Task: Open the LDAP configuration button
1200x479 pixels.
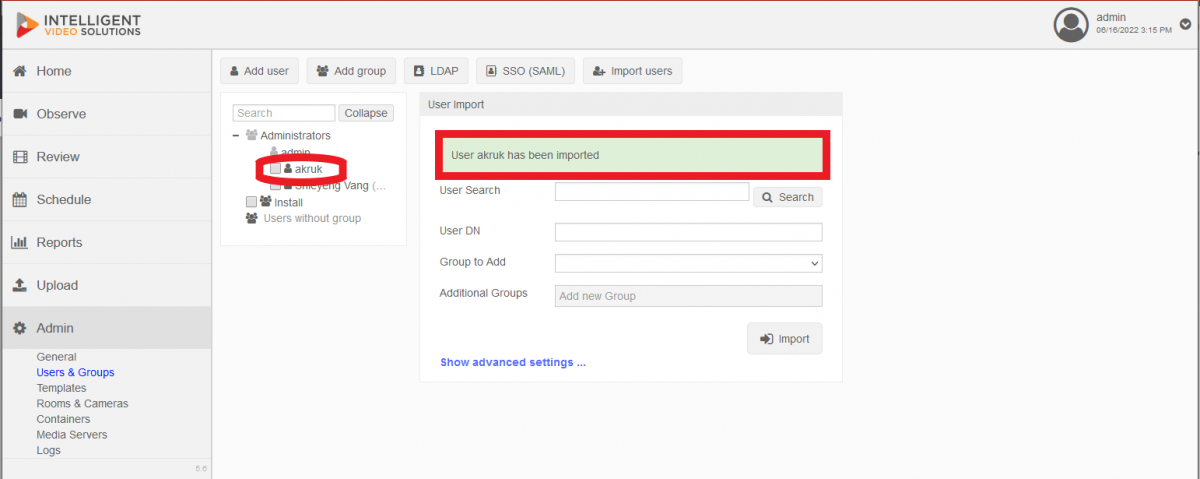Action: [x=436, y=71]
